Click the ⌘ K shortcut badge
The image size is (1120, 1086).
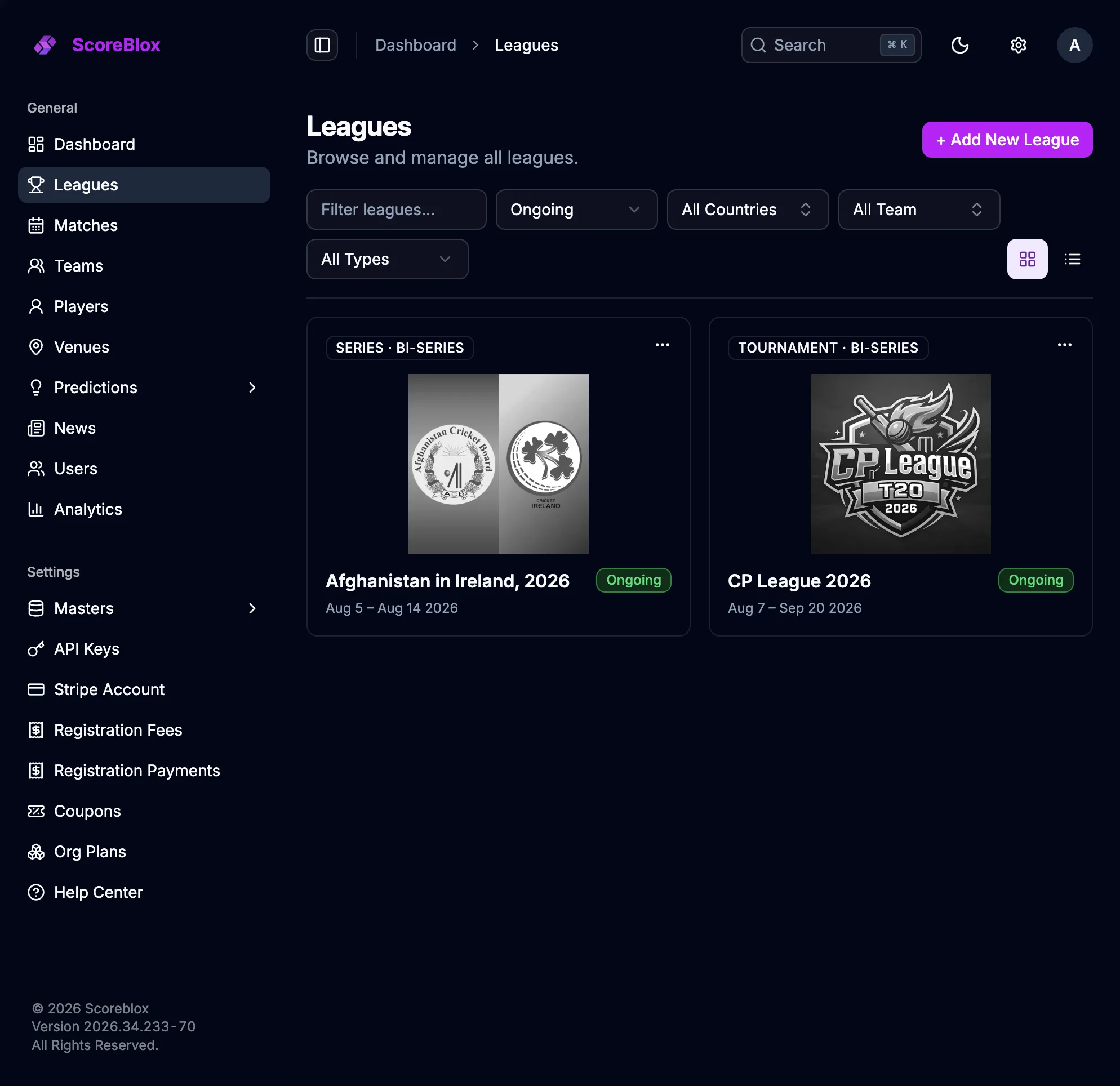(x=897, y=45)
